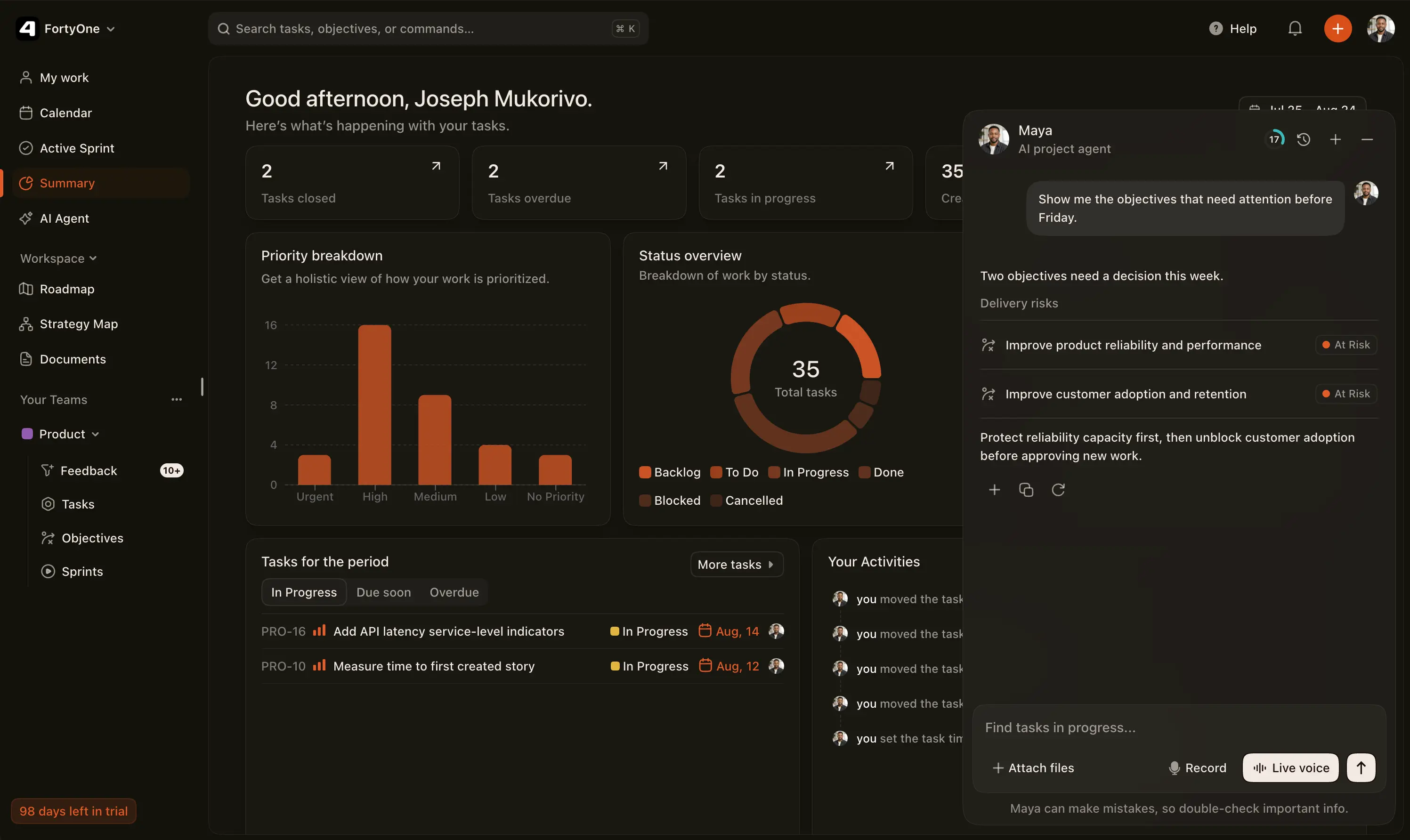The height and width of the screenshot is (840, 1410).
Task: Open the user profile avatar menu
Action: [1380, 28]
